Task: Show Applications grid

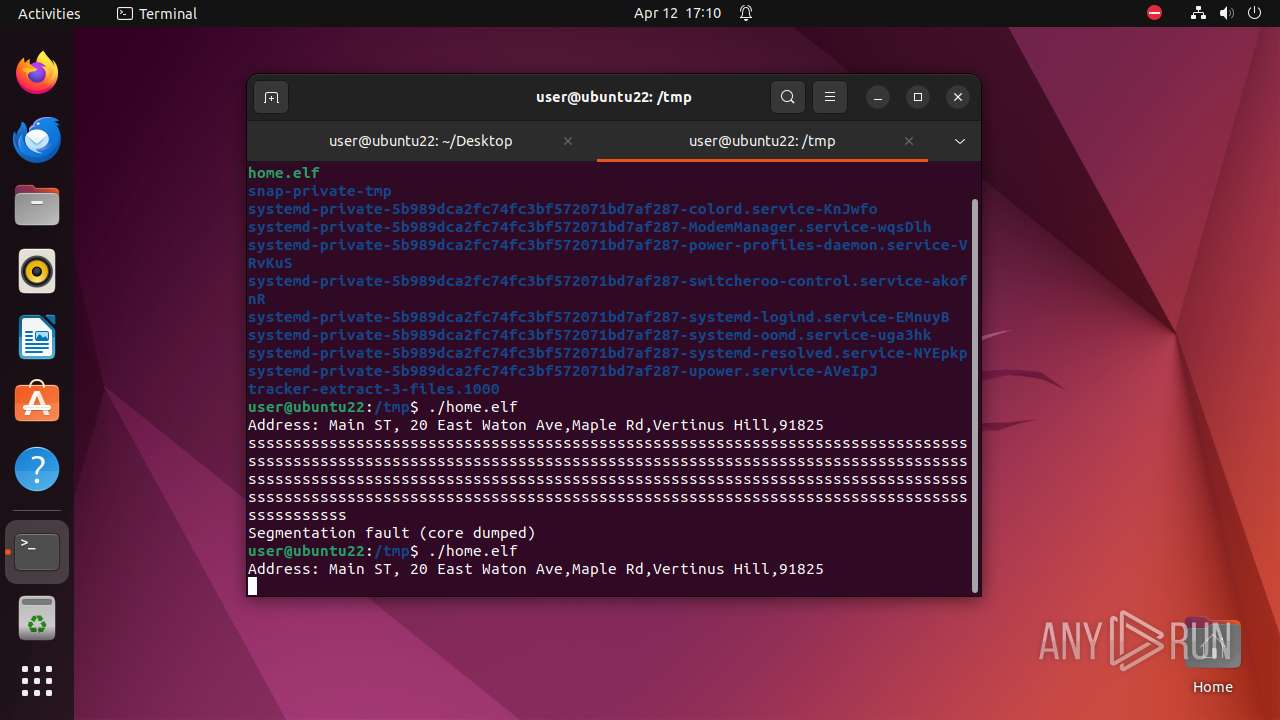Action: pos(37,681)
